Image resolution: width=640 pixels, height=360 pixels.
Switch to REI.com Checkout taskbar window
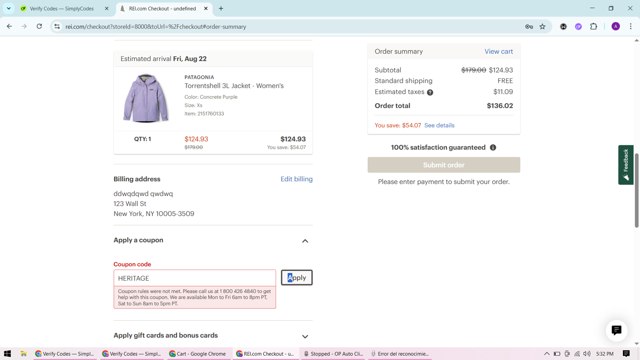(265, 353)
